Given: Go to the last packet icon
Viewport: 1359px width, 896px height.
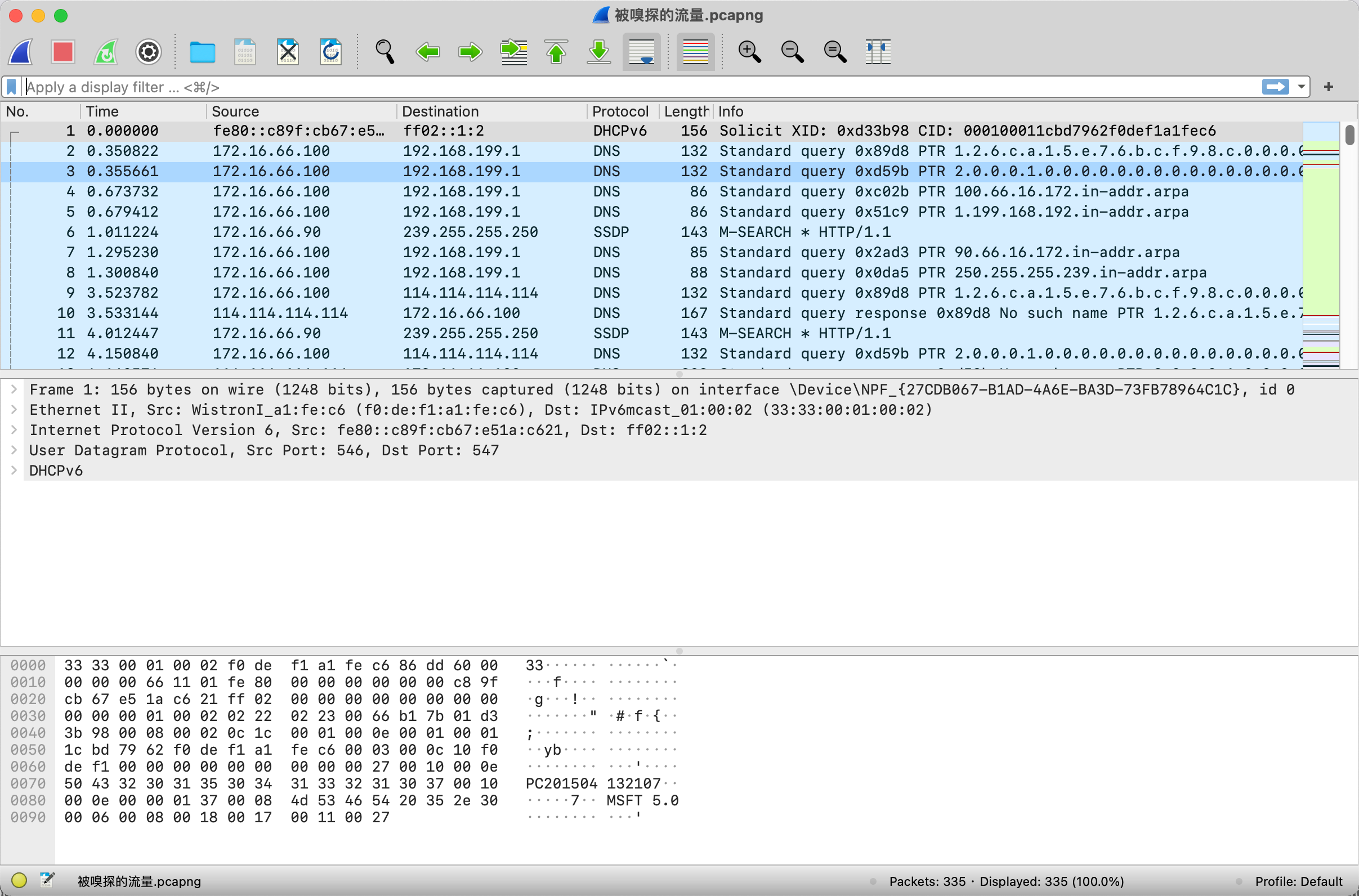Looking at the screenshot, I should click(599, 52).
